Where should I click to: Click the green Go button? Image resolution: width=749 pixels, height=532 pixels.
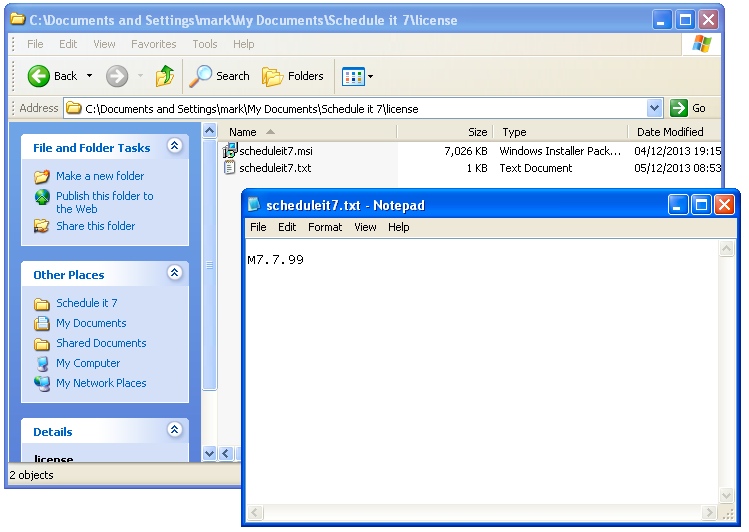(x=687, y=108)
